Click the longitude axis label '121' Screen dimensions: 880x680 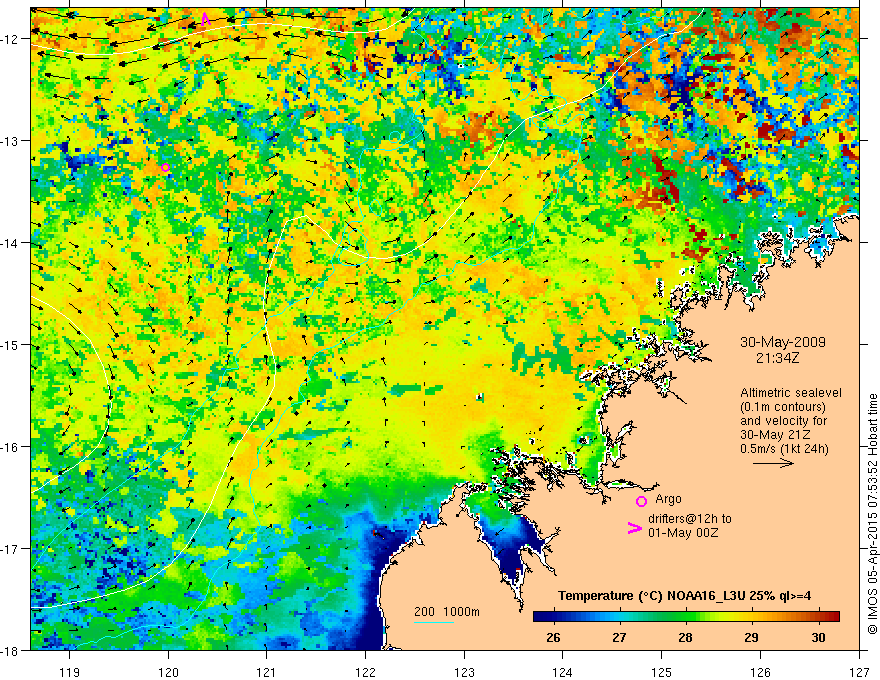pyautogui.click(x=267, y=672)
